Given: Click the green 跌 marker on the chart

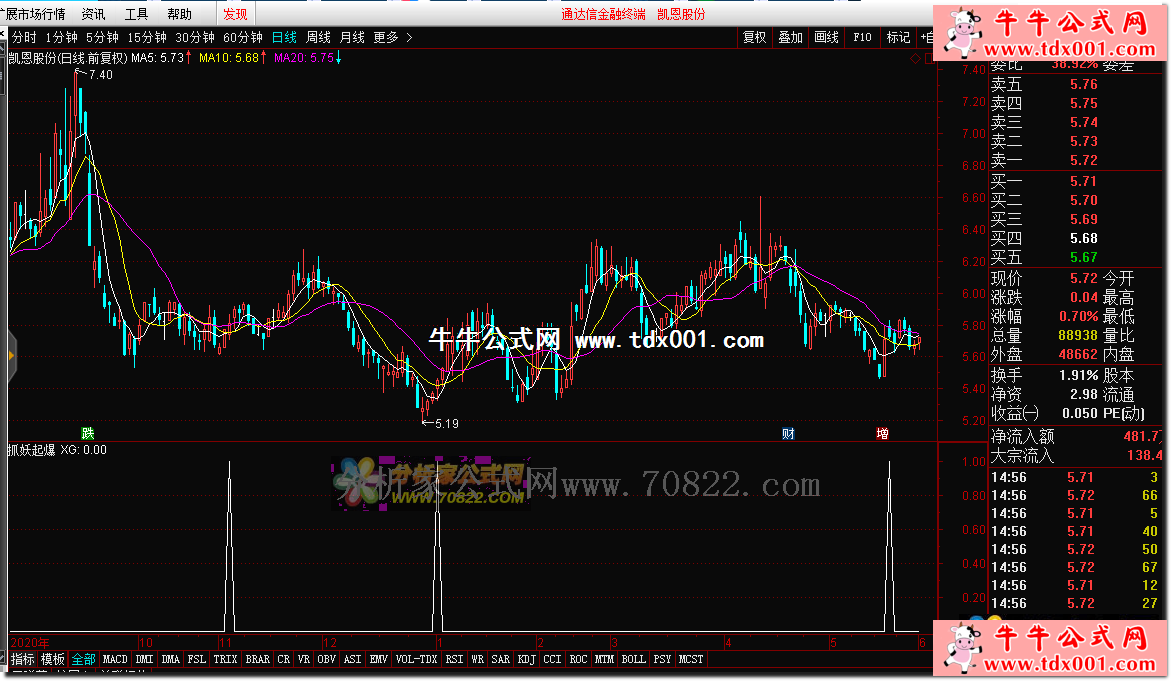Looking at the screenshot, I should pos(88,434).
